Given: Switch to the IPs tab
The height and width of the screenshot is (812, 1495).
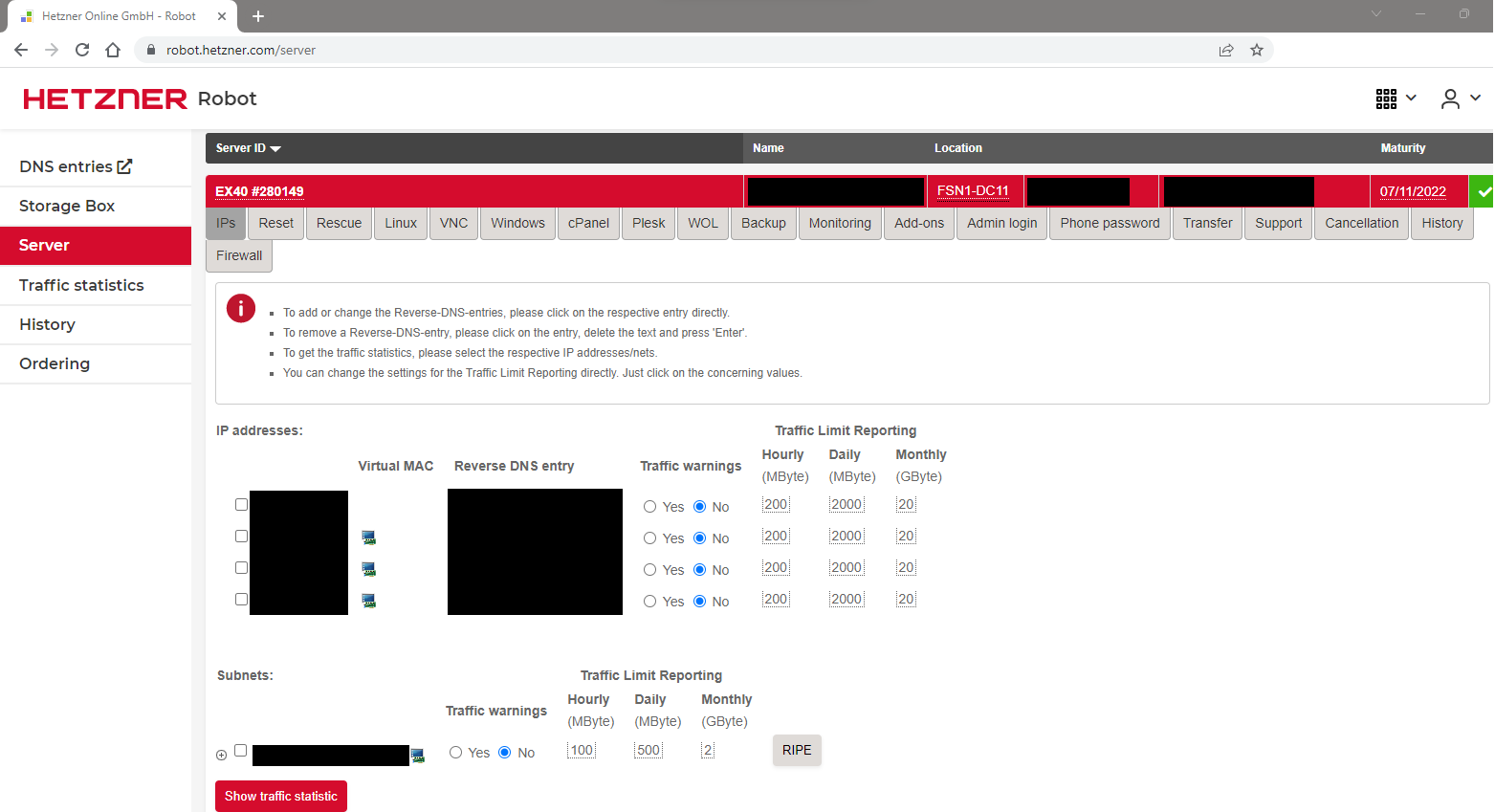Looking at the screenshot, I should [x=226, y=223].
